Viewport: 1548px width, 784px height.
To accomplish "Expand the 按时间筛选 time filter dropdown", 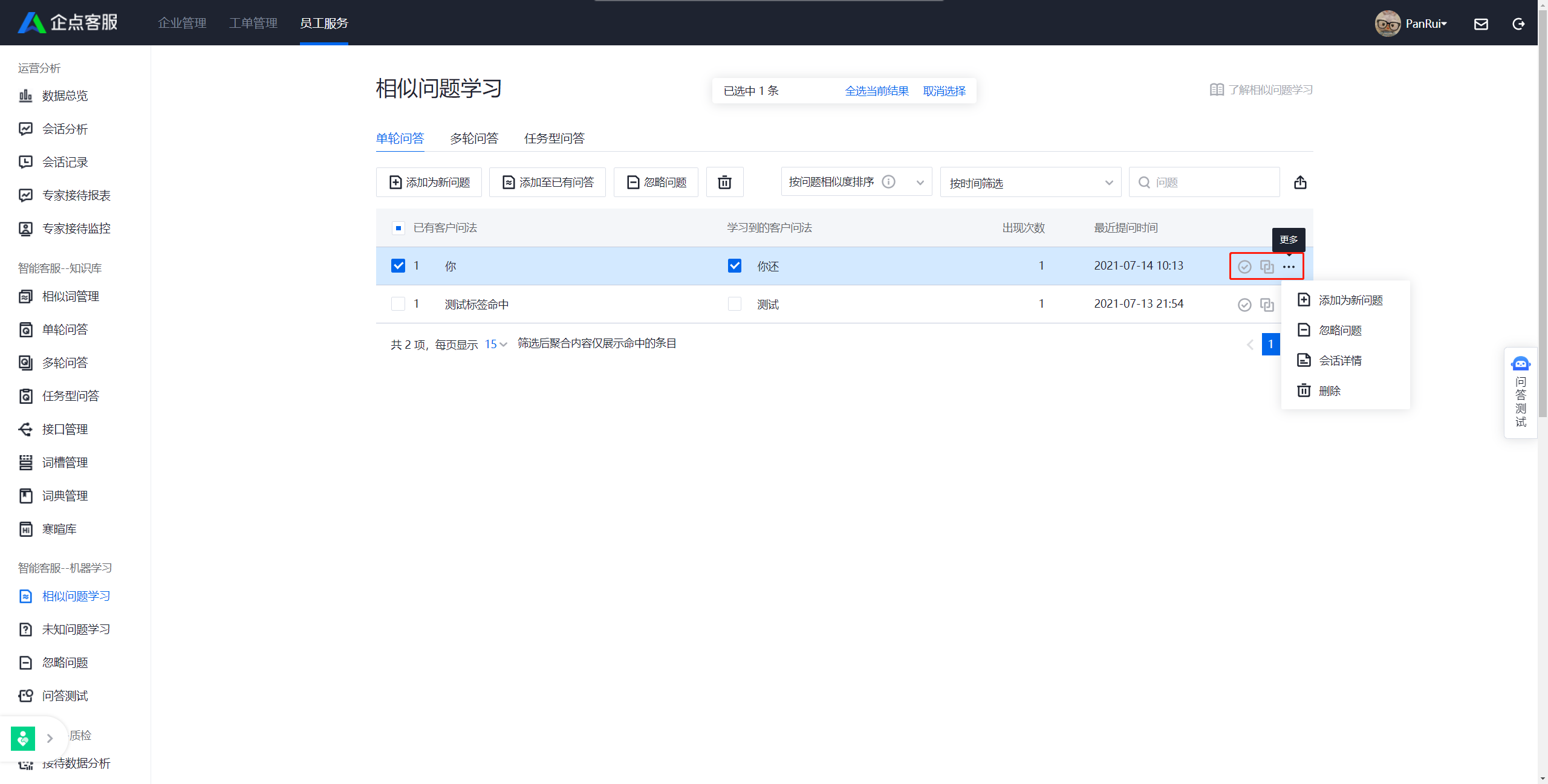I will click(x=1030, y=183).
